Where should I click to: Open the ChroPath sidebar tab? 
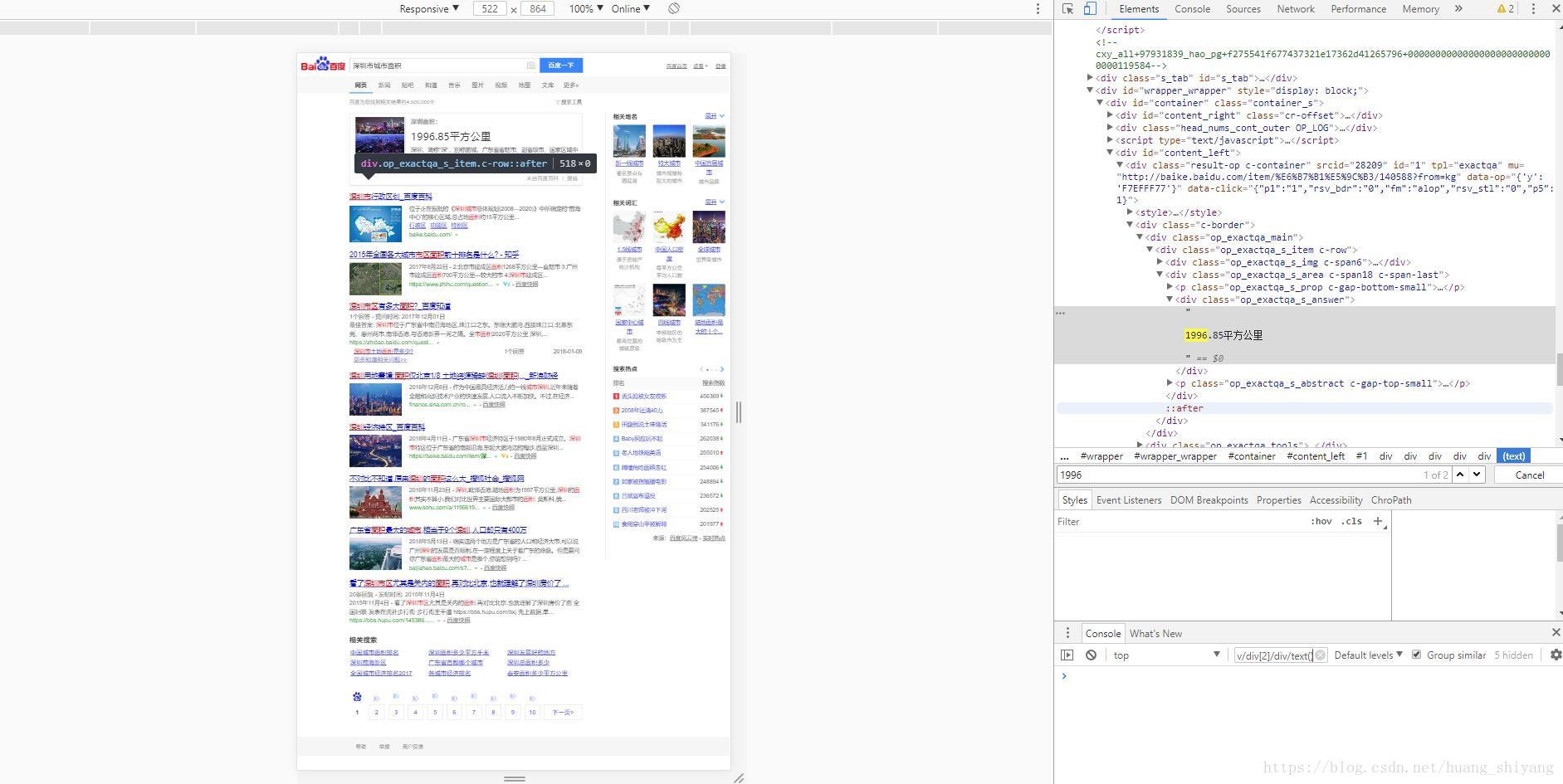pos(1391,499)
